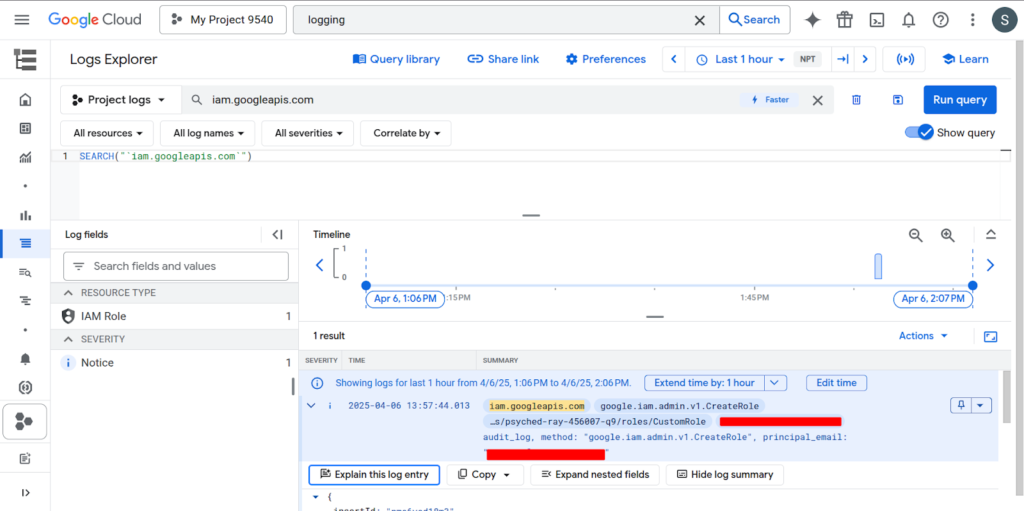Clear the top search box text

pos(699,20)
